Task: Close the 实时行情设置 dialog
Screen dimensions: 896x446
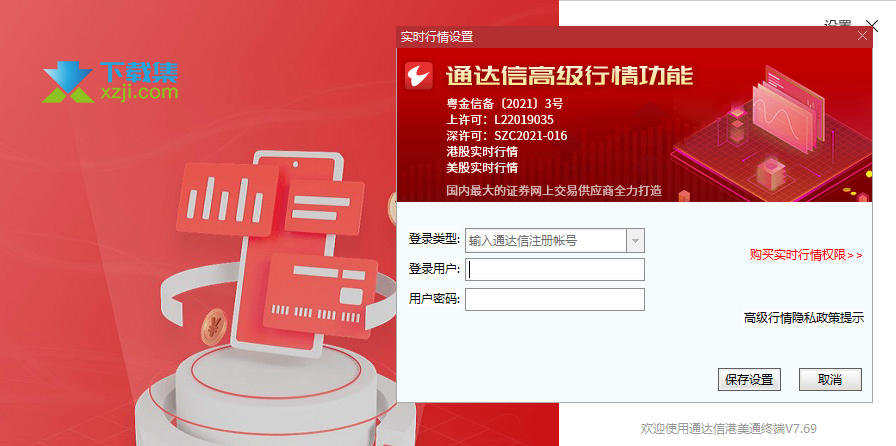Action: point(862,37)
